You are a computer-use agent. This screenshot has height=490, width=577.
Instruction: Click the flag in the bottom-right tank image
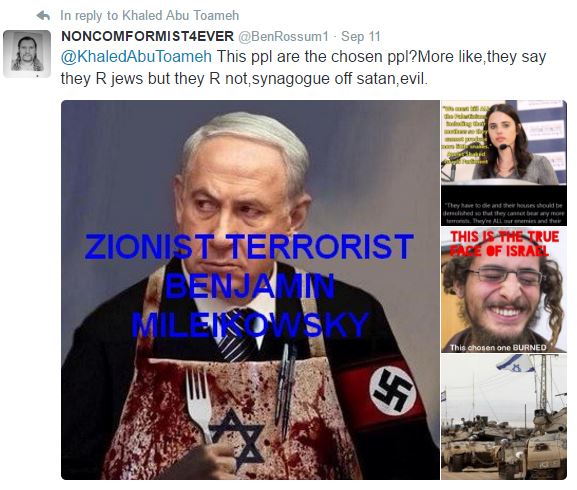click(515, 364)
